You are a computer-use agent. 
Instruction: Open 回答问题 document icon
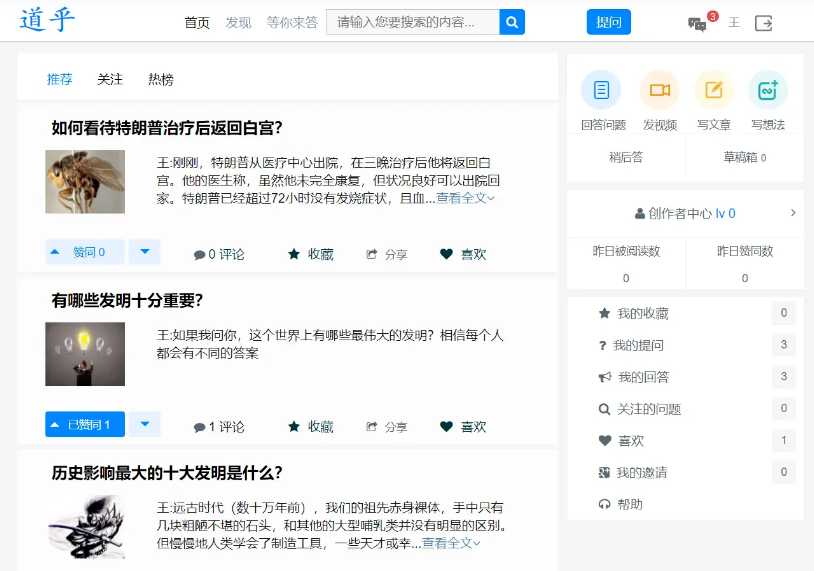click(x=601, y=90)
